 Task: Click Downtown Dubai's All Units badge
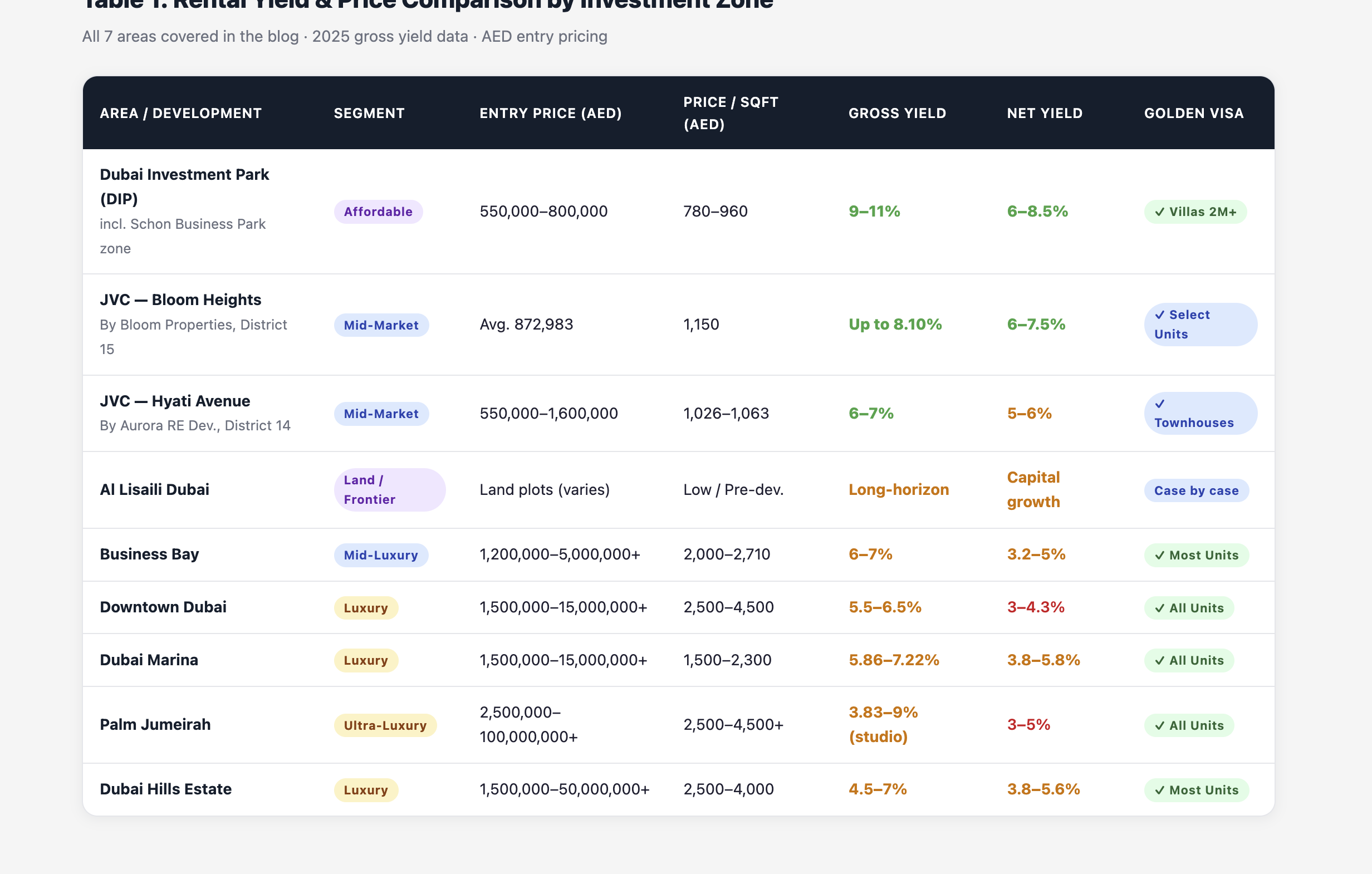[x=1189, y=608]
